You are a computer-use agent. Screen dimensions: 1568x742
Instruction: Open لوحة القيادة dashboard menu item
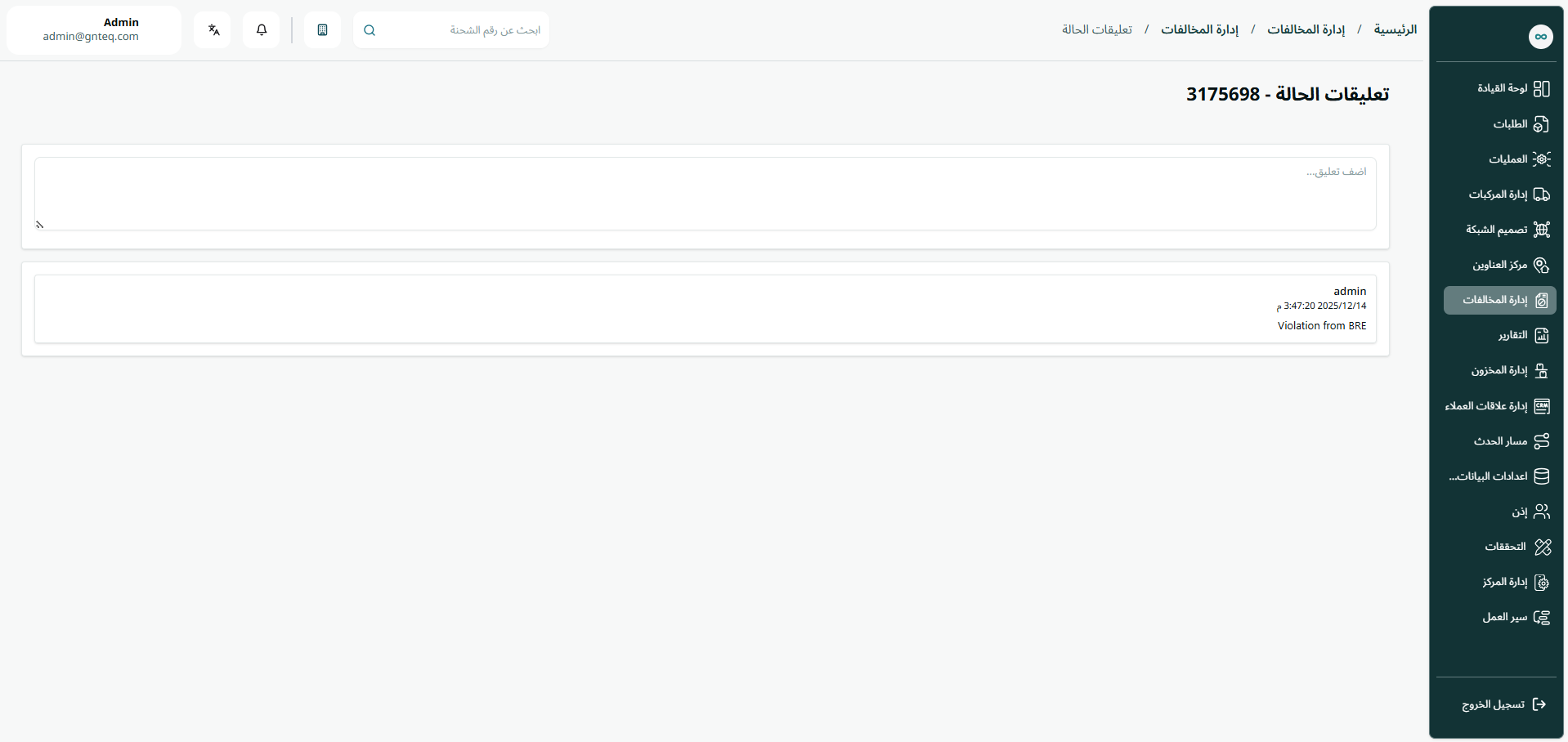coord(1502,88)
